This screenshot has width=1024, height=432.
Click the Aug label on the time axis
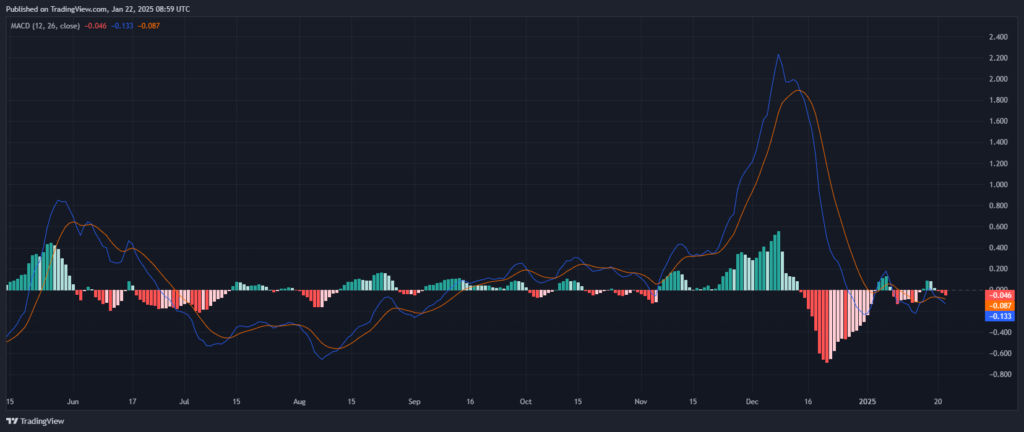click(299, 402)
